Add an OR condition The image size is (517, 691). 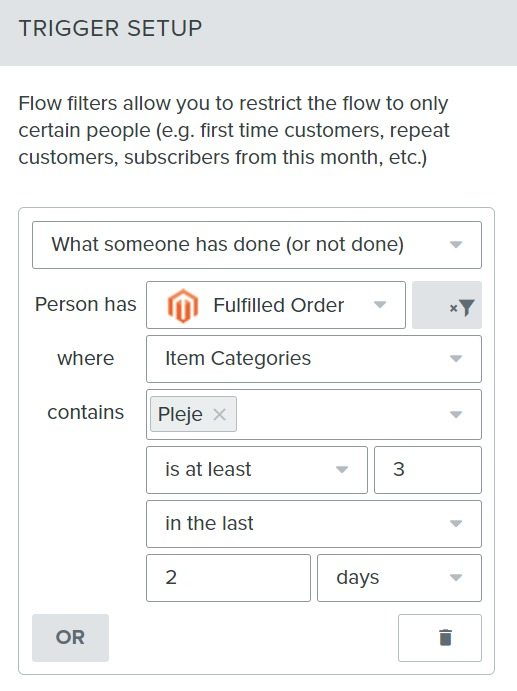tap(70, 638)
